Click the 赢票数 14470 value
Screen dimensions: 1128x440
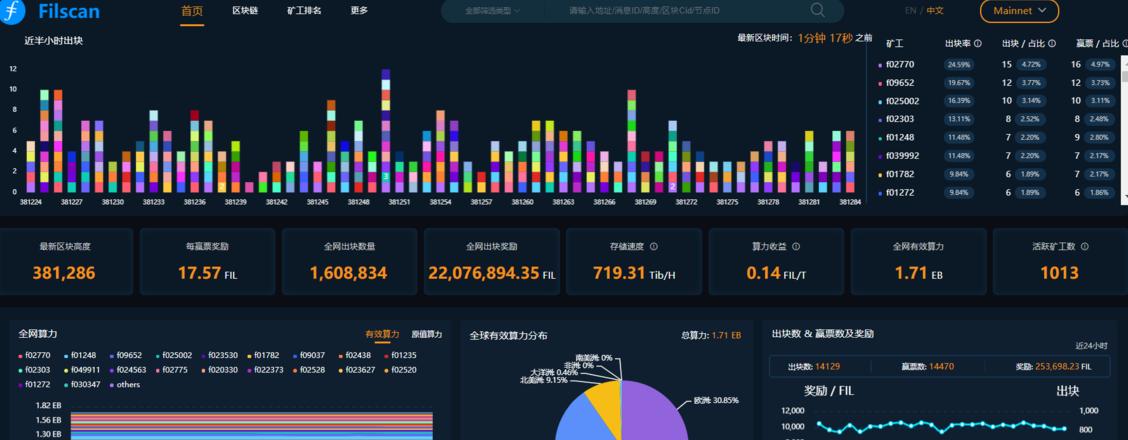tap(941, 367)
